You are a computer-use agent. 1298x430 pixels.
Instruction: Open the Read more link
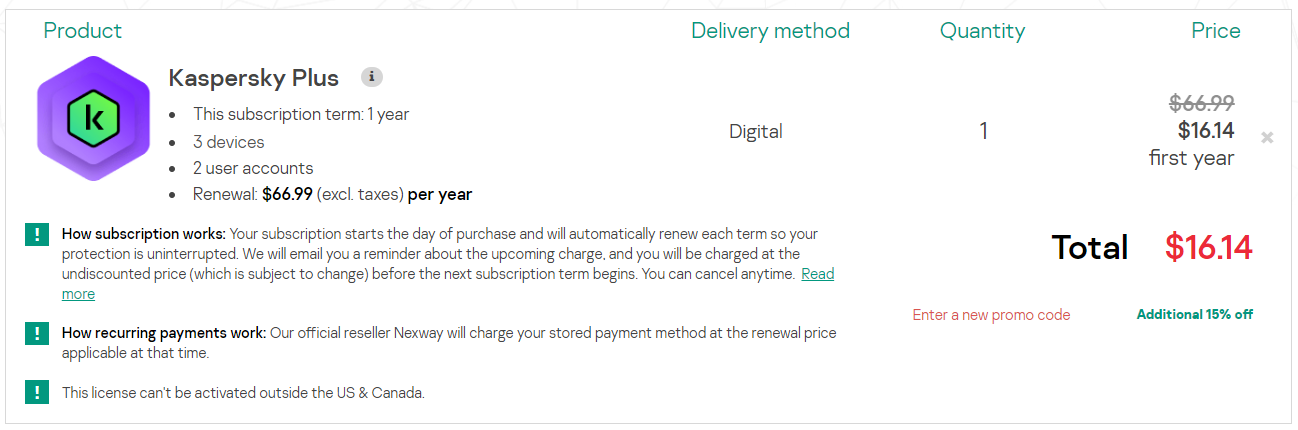point(817,274)
